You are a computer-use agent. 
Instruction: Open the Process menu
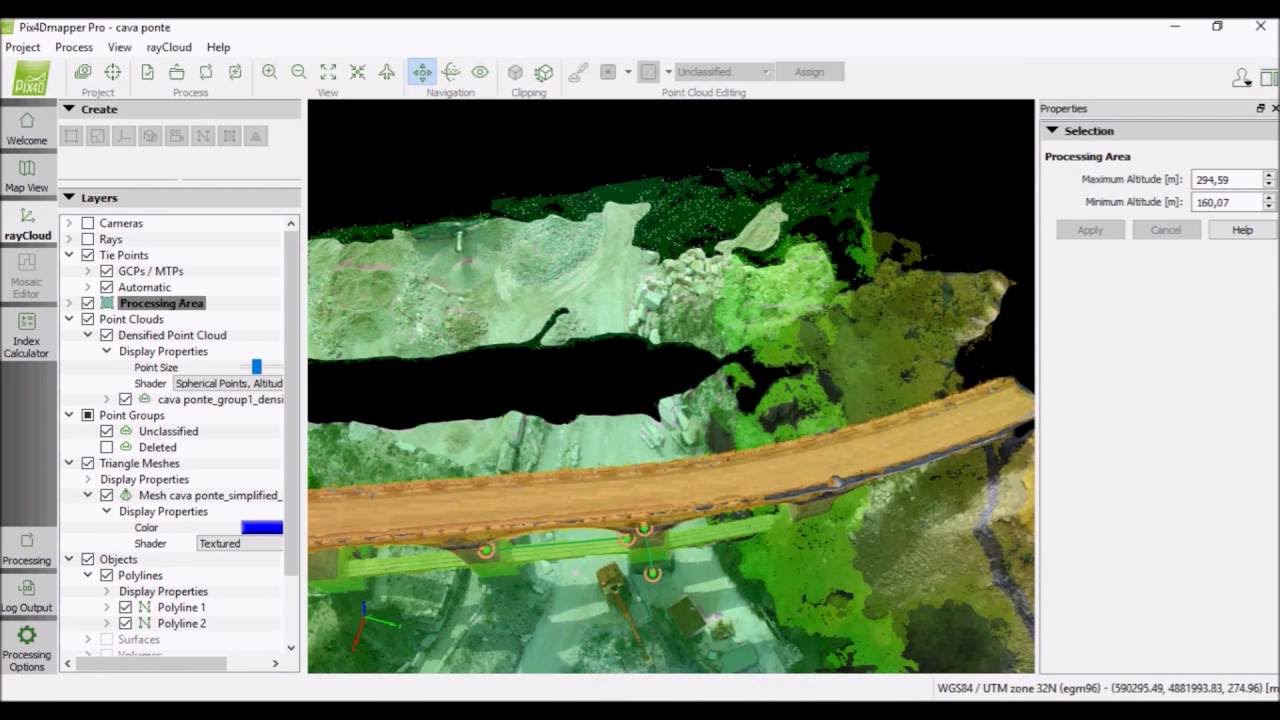point(74,47)
